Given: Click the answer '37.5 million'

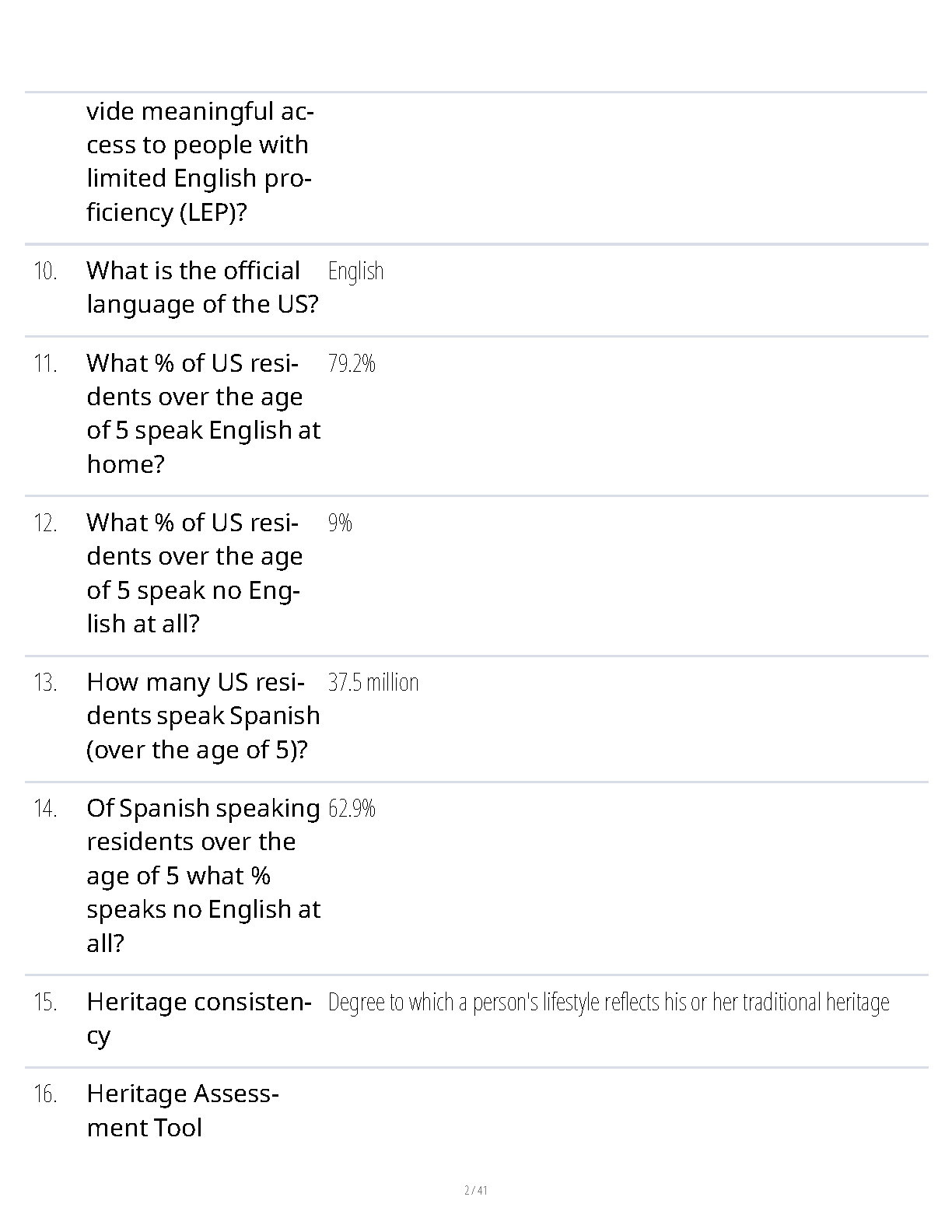Looking at the screenshot, I should (x=373, y=682).
